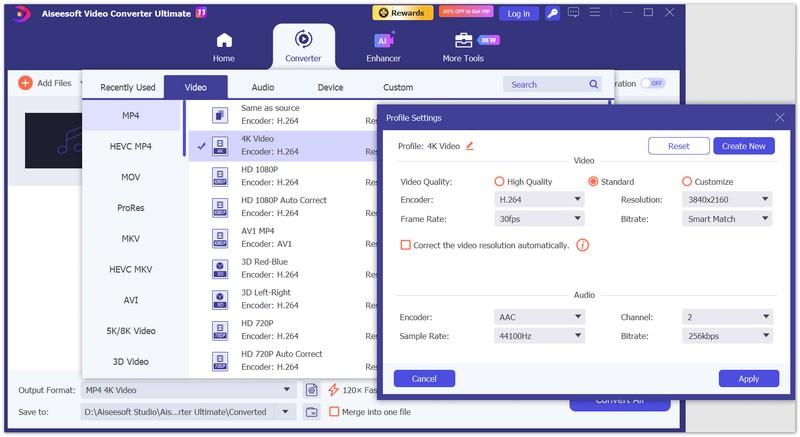Click the HD 1080P format icon
Screen dimensions: 800x437
point(220,176)
